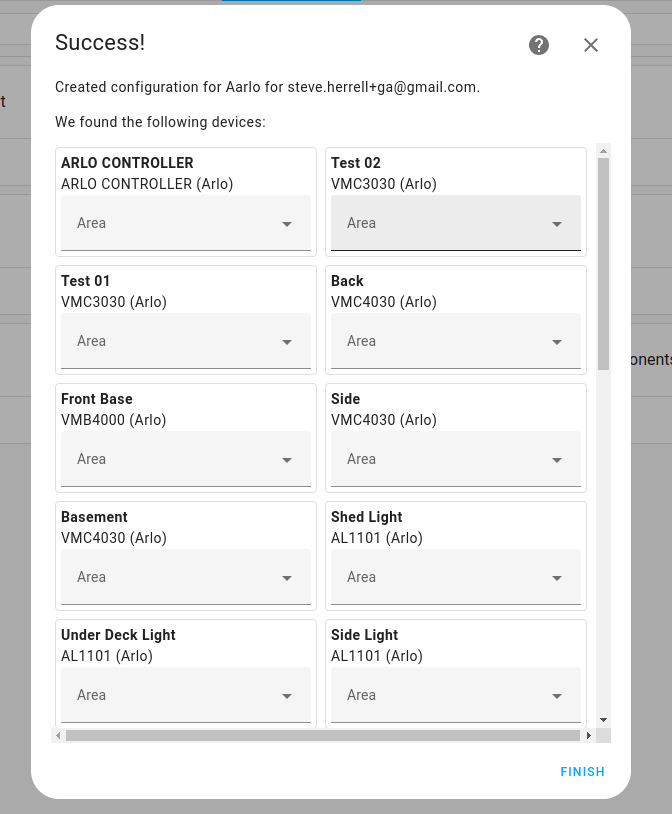Click the horizontal scrollbar right arrow
Screen dimensions: 672x814
[x=588, y=736]
